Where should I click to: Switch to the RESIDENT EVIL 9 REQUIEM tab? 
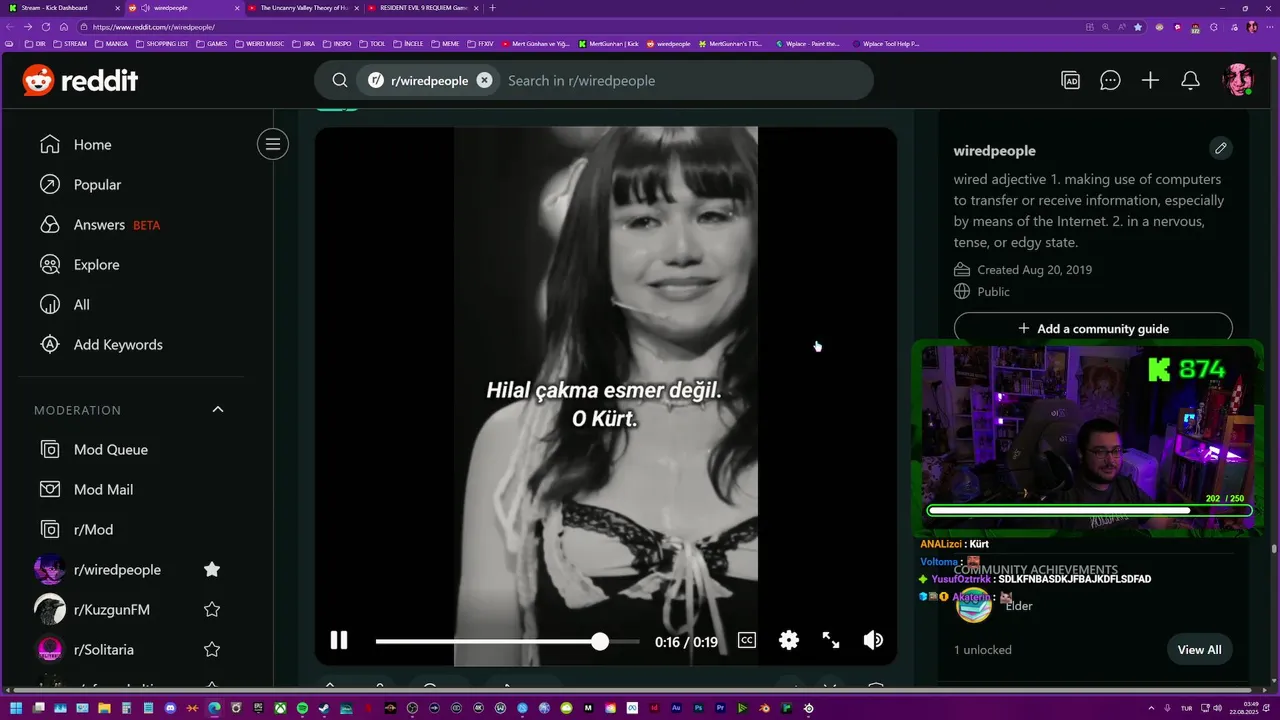[422, 8]
